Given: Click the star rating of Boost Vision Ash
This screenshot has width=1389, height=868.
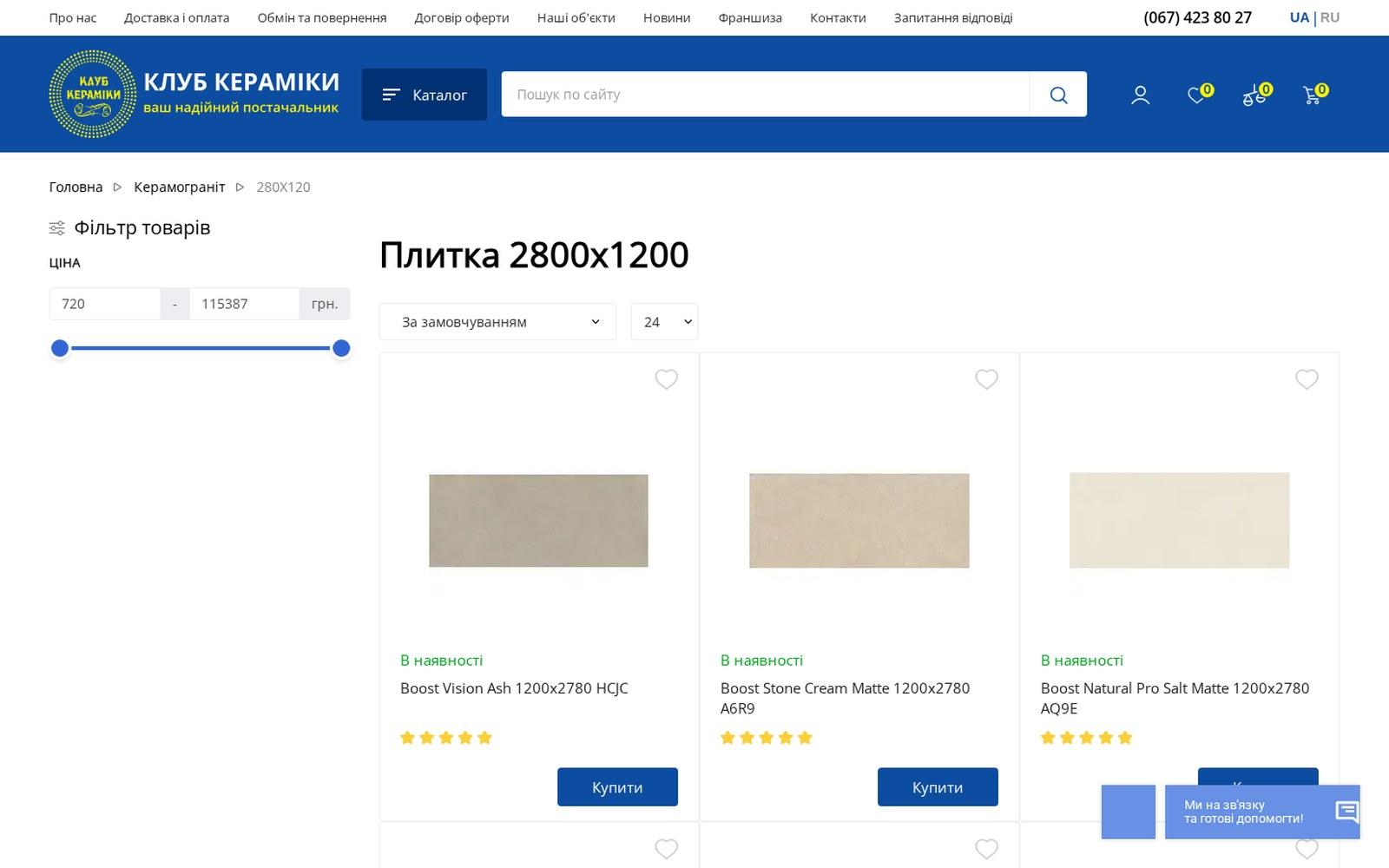Looking at the screenshot, I should click(x=446, y=738).
